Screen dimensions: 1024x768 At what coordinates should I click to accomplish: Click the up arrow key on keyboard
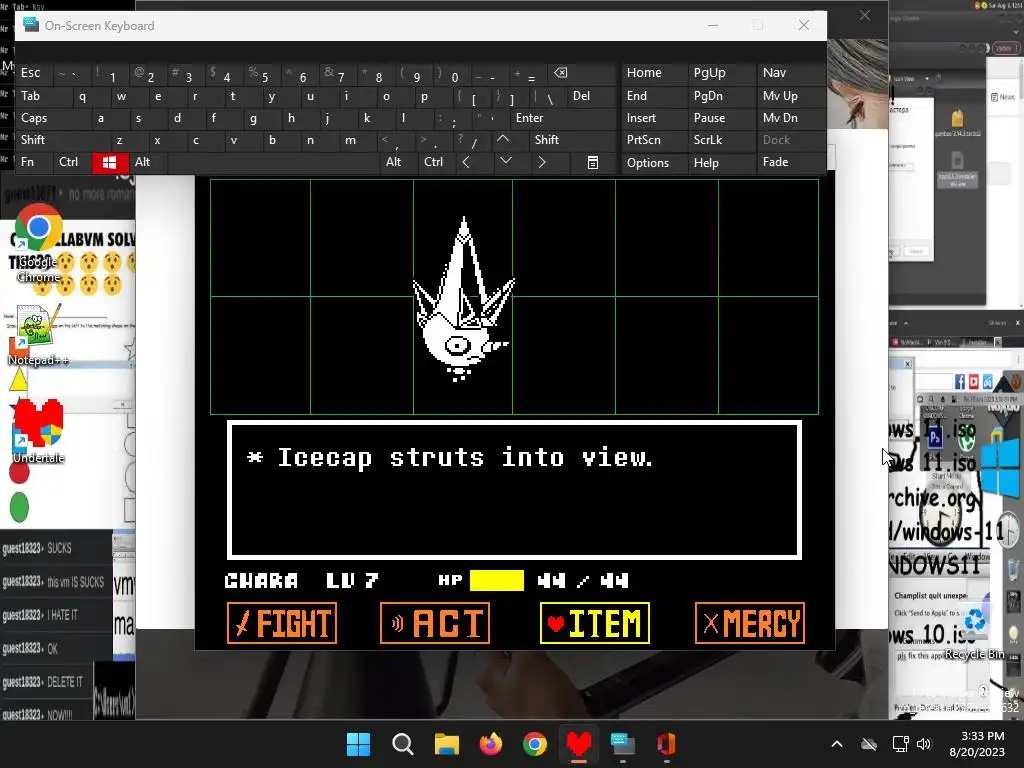point(503,139)
